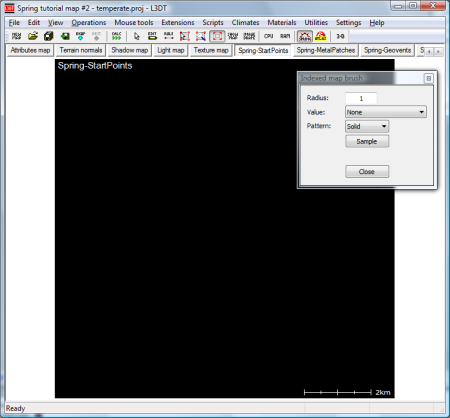This screenshot has width=450, height=418.
Task: Open the Operations menu
Action: 89,23
